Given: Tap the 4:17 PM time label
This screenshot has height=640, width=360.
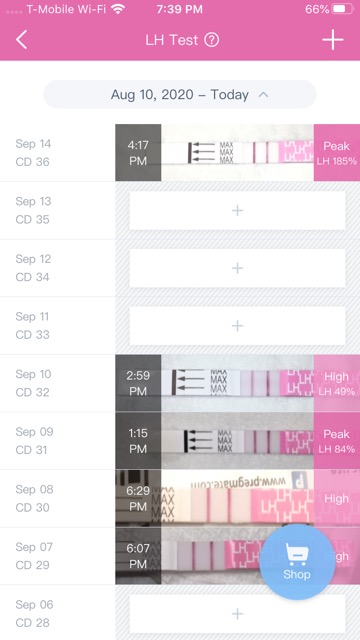Looking at the screenshot, I should [138, 153].
